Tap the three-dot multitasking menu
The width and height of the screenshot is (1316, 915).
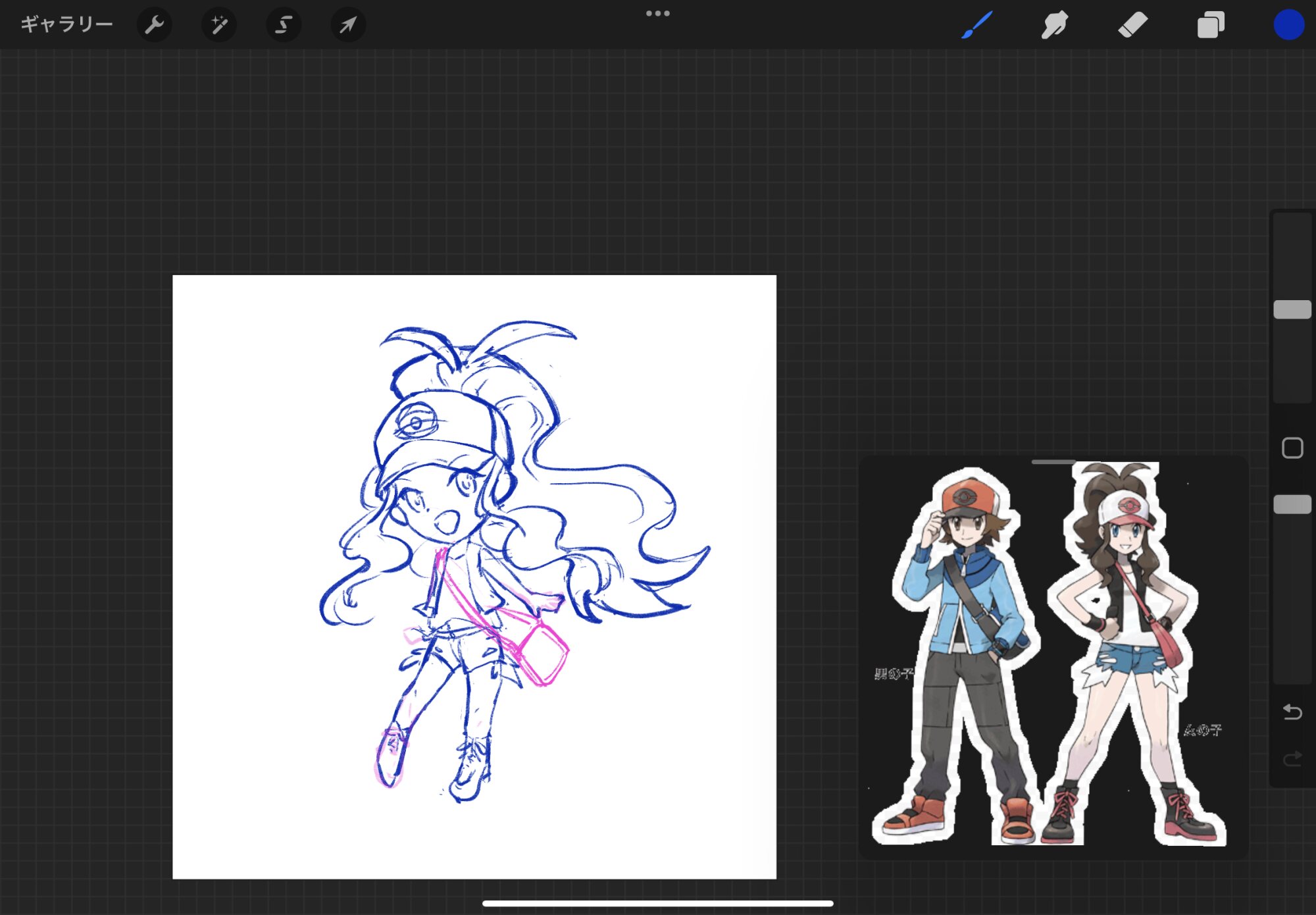pyautogui.click(x=657, y=13)
